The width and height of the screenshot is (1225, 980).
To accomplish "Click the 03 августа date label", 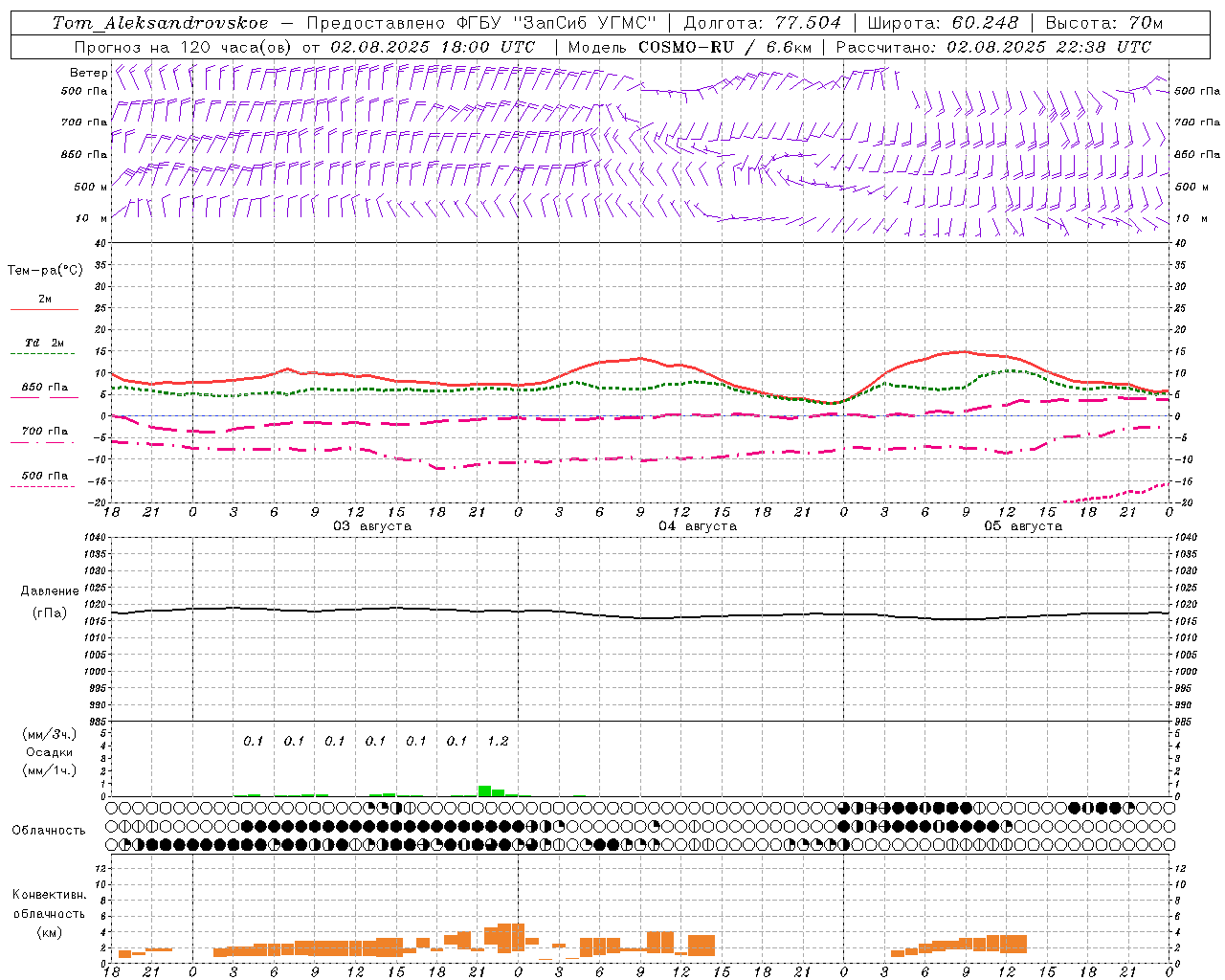I will (372, 526).
